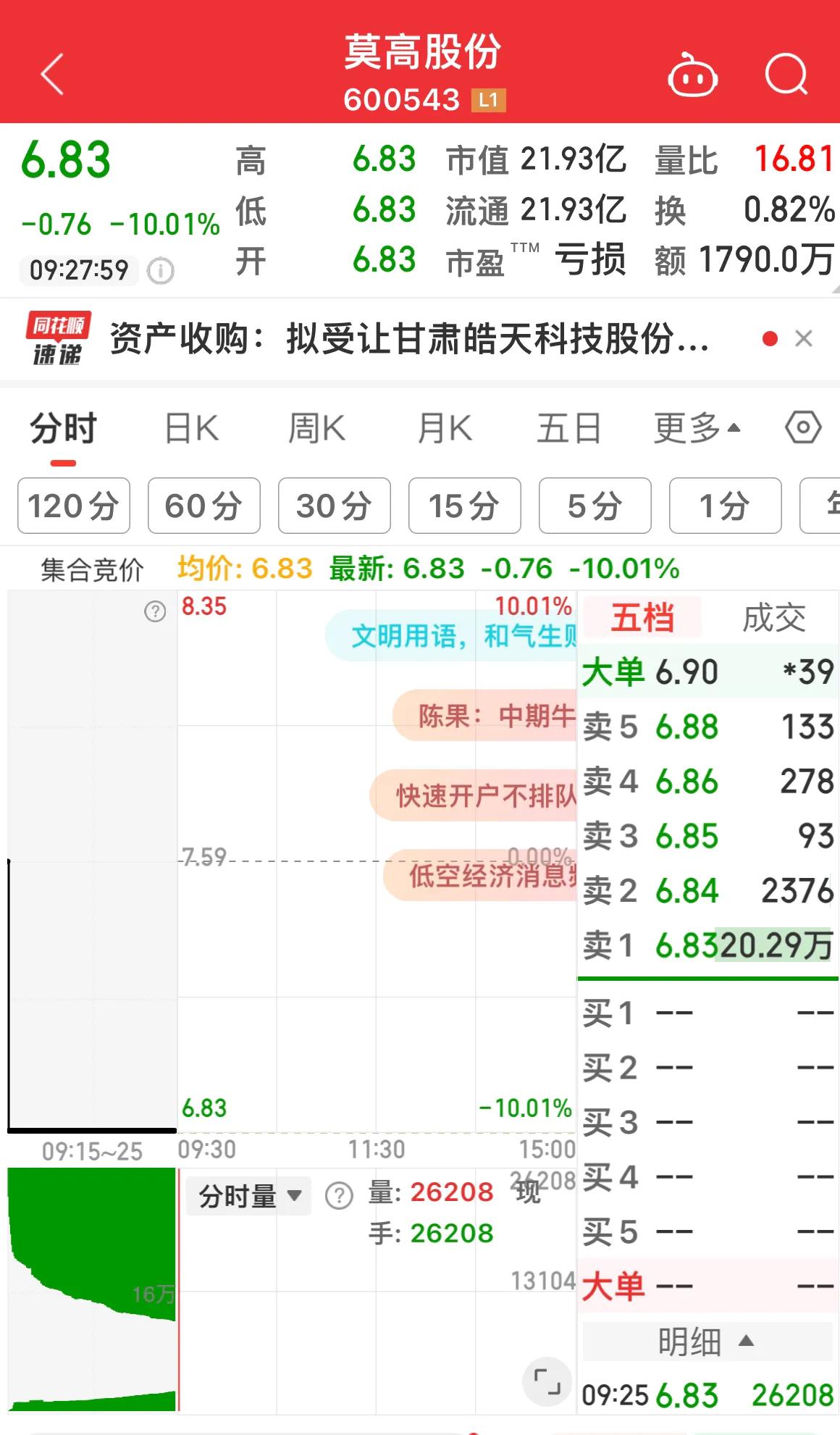Switch to 成交 trades tab
The width and height of the screenshot is (840, 1435).
tap(774, 618)
